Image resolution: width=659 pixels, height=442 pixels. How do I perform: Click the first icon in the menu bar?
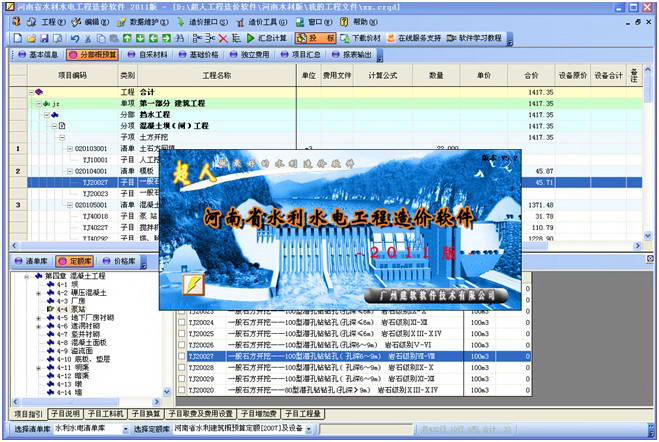(16, 21)
